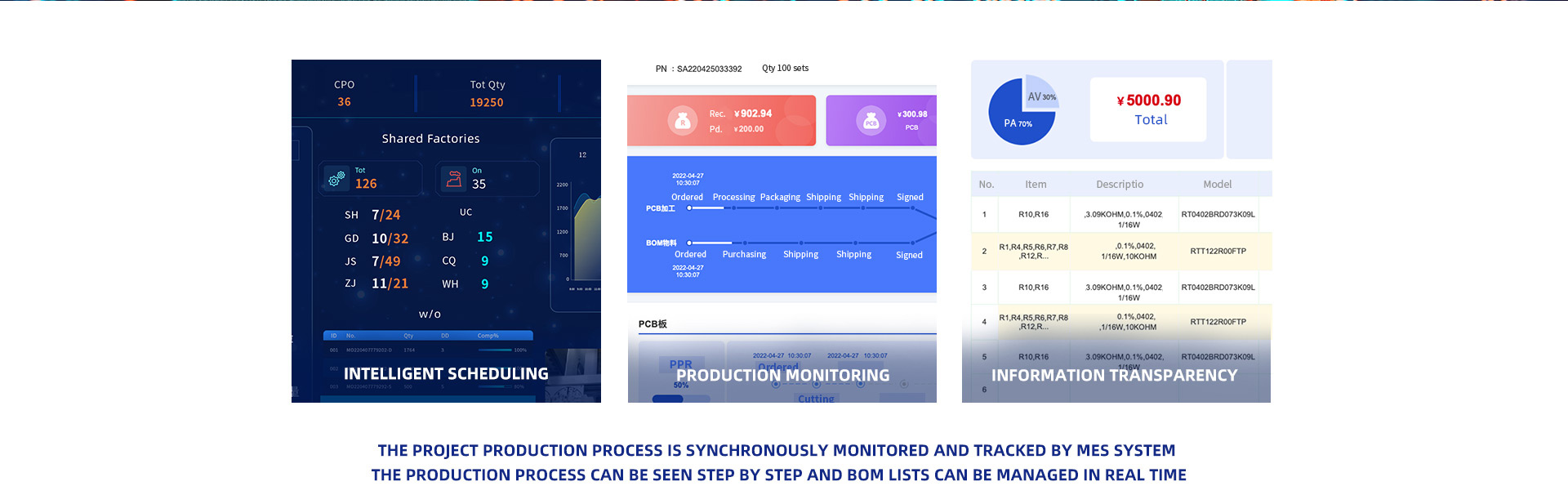Click the Purchasing stage on the BOM timeline
The height and width of the screenshot is (504, 1568).
point(744,254)
